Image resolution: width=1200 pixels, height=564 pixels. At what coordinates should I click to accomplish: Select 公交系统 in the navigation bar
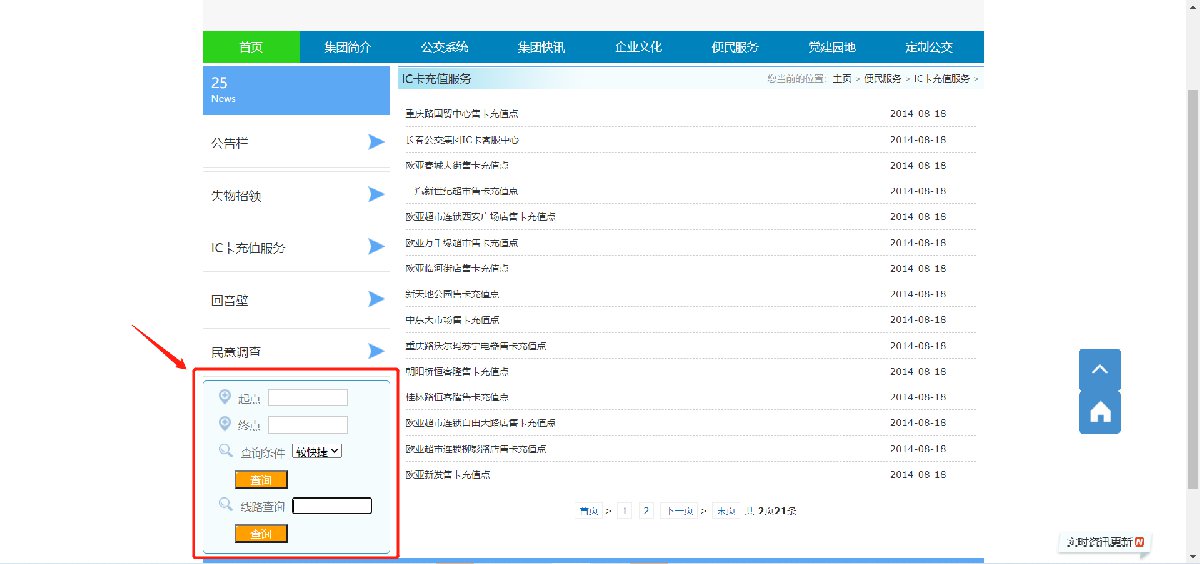pyautogui.click(x=445, y=47)
